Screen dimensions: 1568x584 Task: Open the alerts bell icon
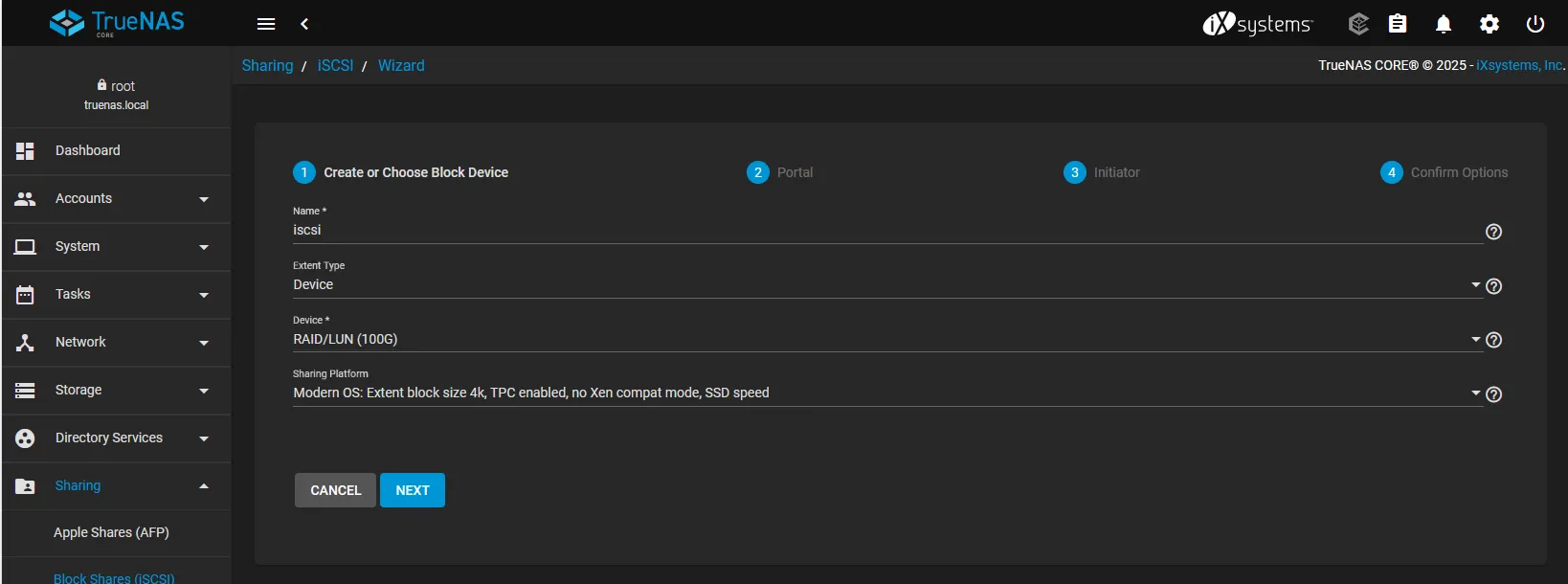click(x=1444, y=24)
